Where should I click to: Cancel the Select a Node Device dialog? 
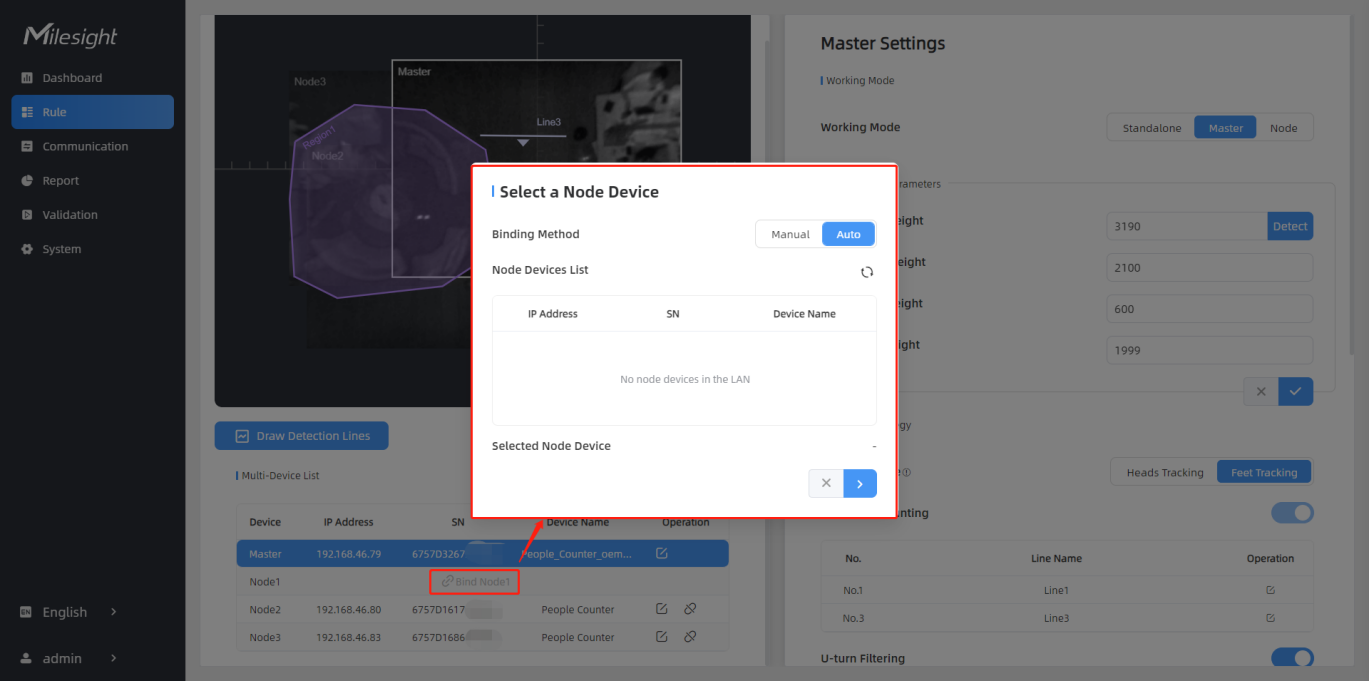coord(826,483)
